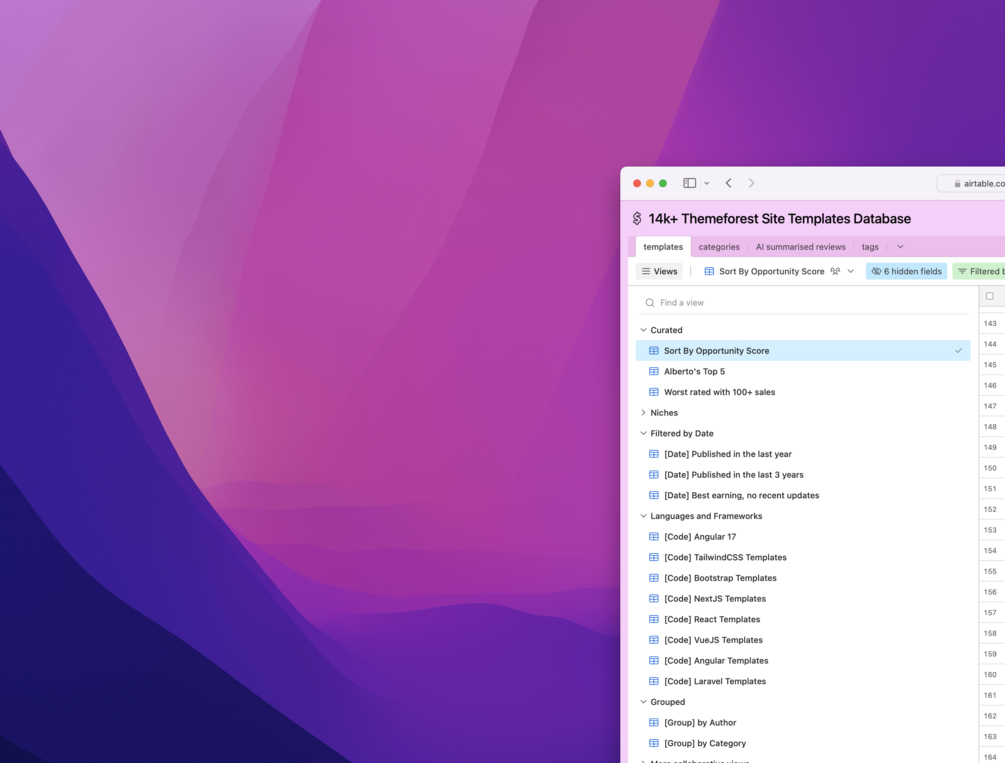This screenshot has width=1005, height=763.
Task: Click the base title 14k+ Themeforest Site Templates Database
Action: point(779,219)
